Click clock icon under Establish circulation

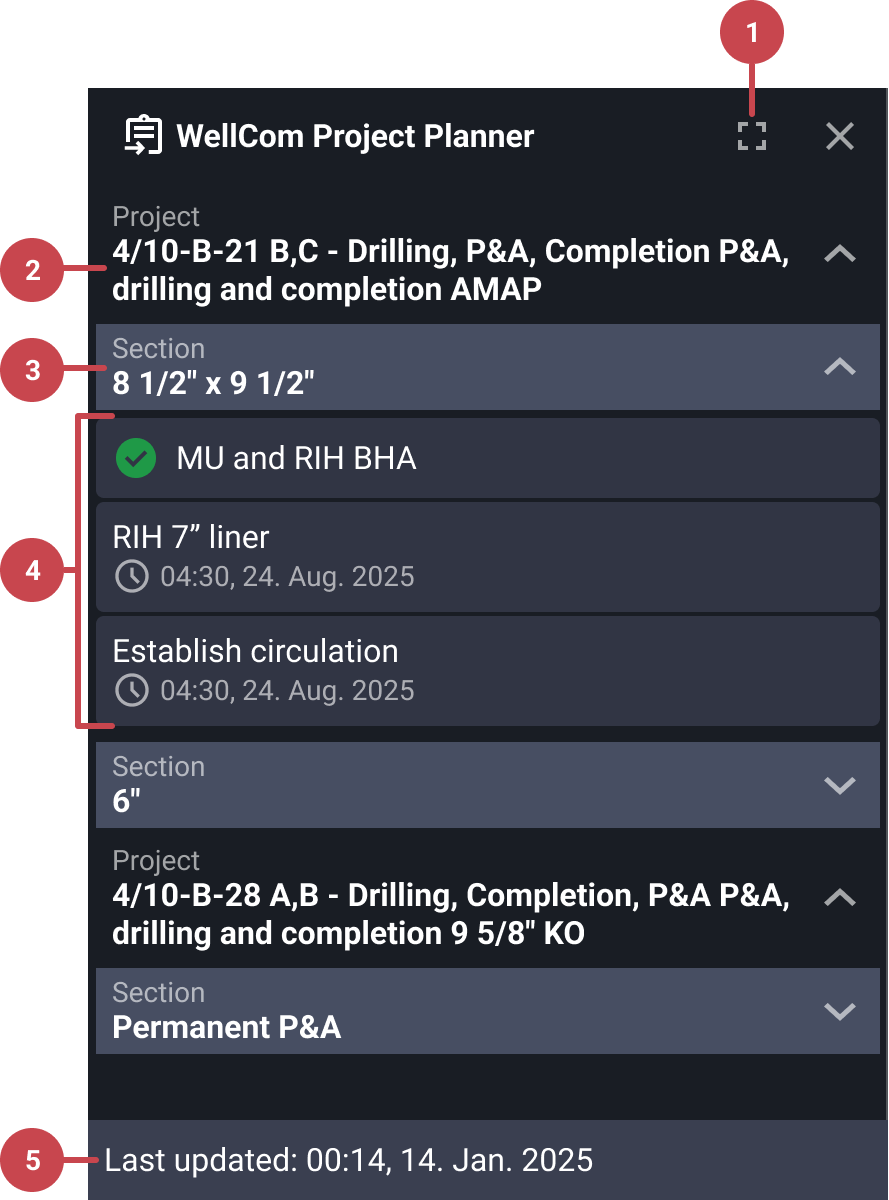tap(132, 691)
